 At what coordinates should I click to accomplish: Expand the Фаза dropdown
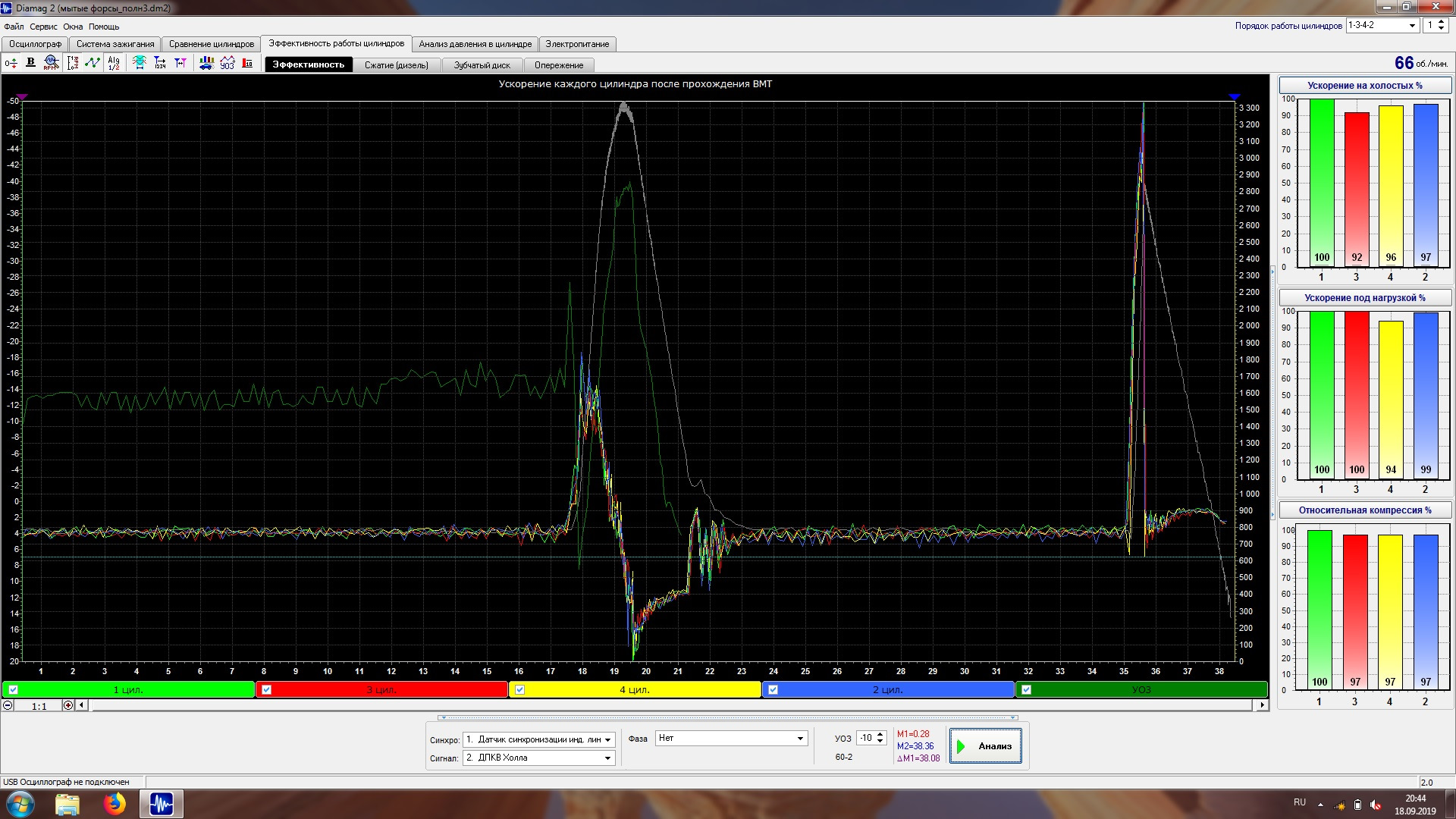[x=800, y=739]
